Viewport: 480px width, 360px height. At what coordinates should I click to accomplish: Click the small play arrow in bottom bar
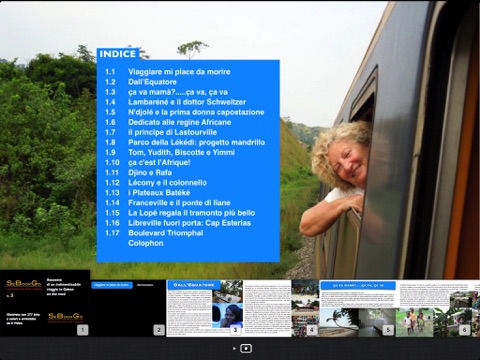pos(234,348)
